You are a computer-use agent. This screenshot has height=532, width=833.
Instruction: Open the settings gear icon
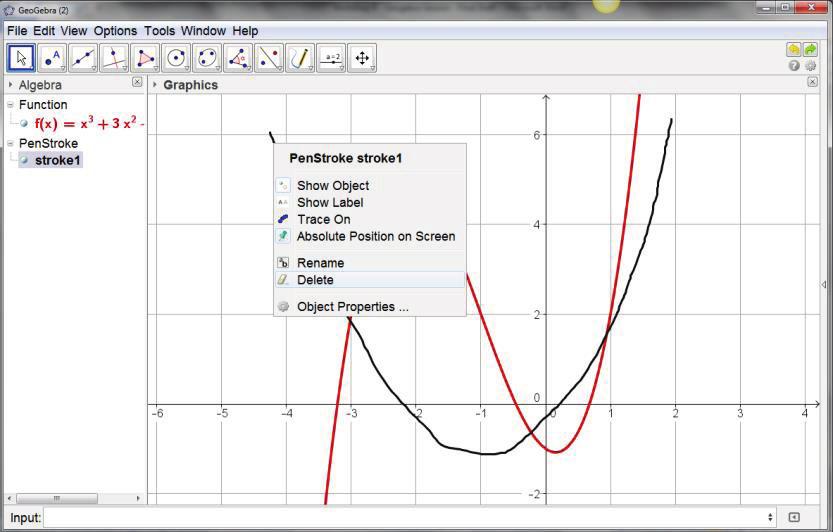point(811,65)
